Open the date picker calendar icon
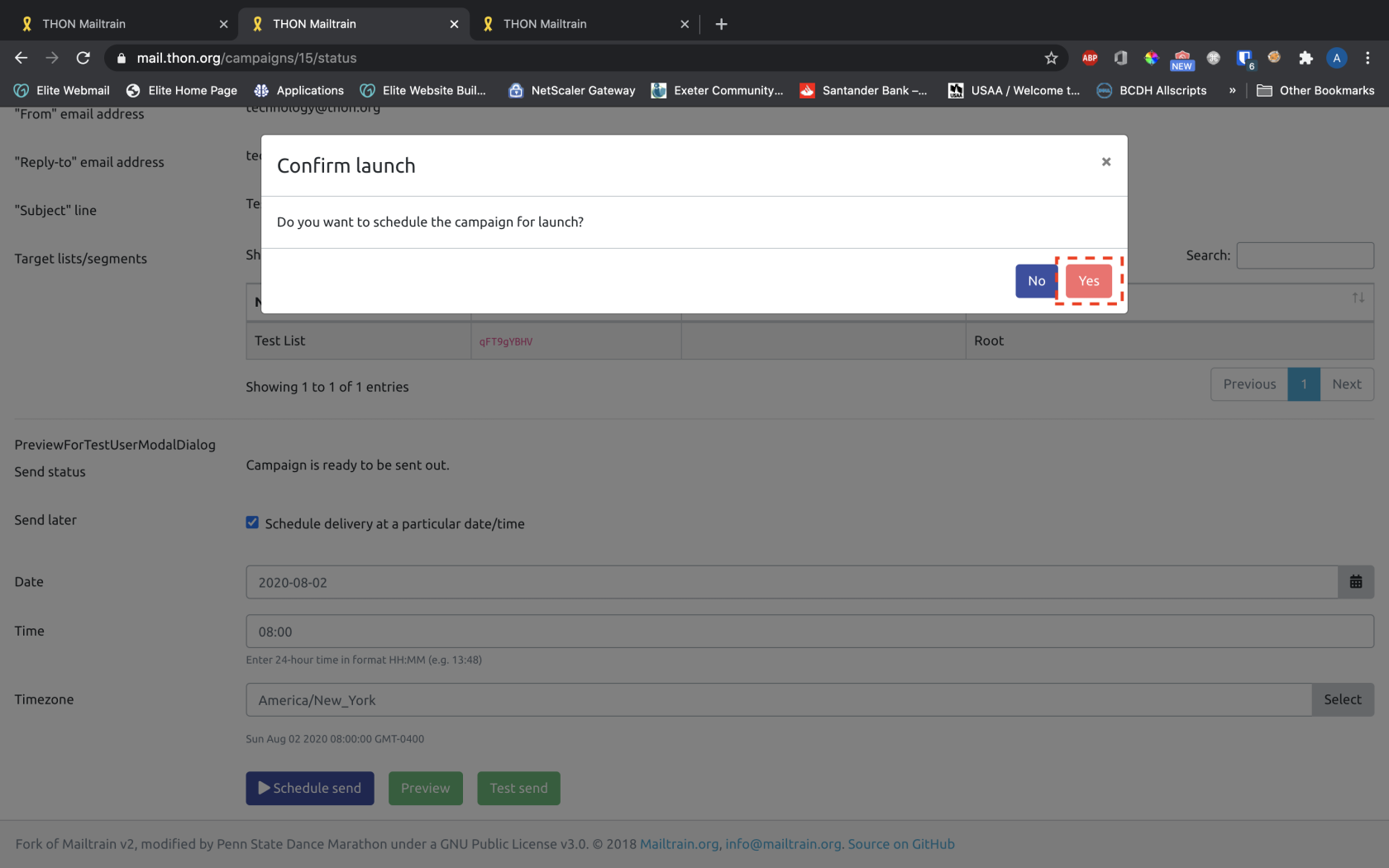Screen dimensions: 1389x868 (x=1356, y=582)
